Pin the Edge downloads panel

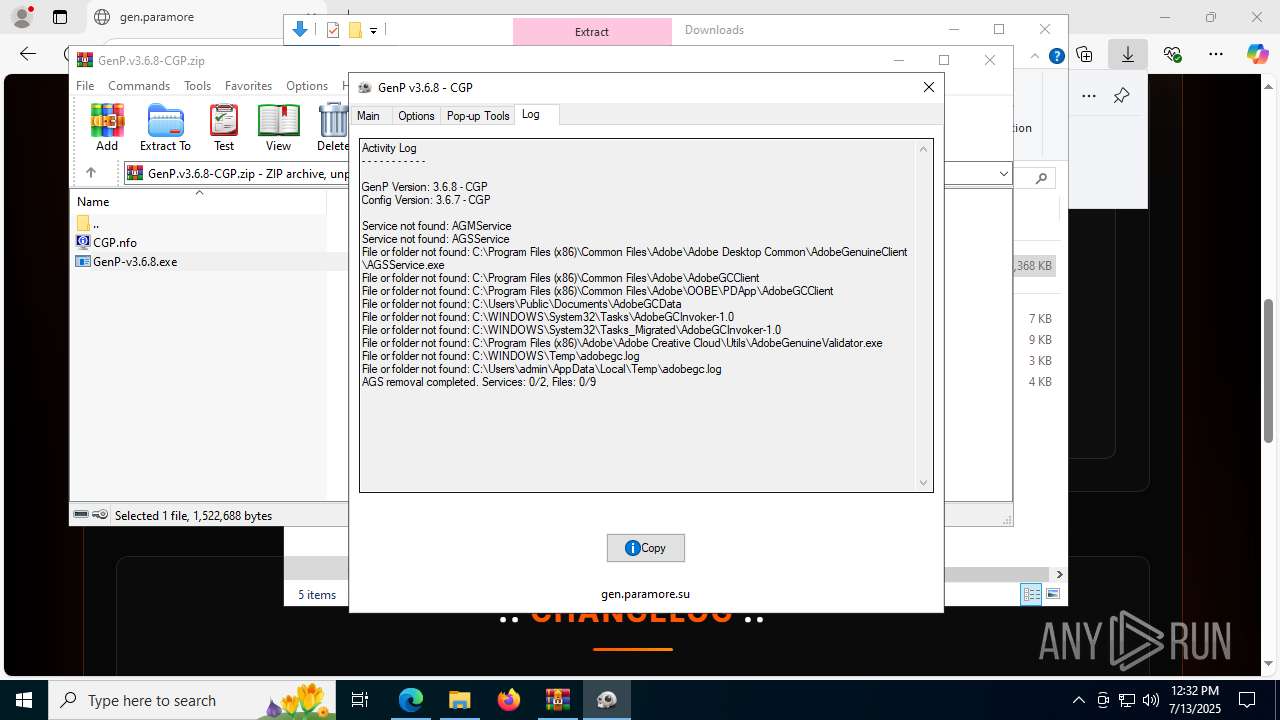click(x=1121, y=96)
